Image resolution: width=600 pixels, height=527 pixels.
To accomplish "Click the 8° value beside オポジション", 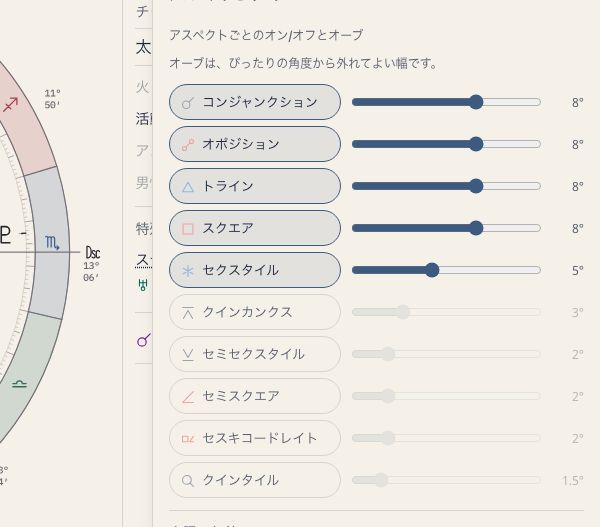I will (x=578, y=145).
